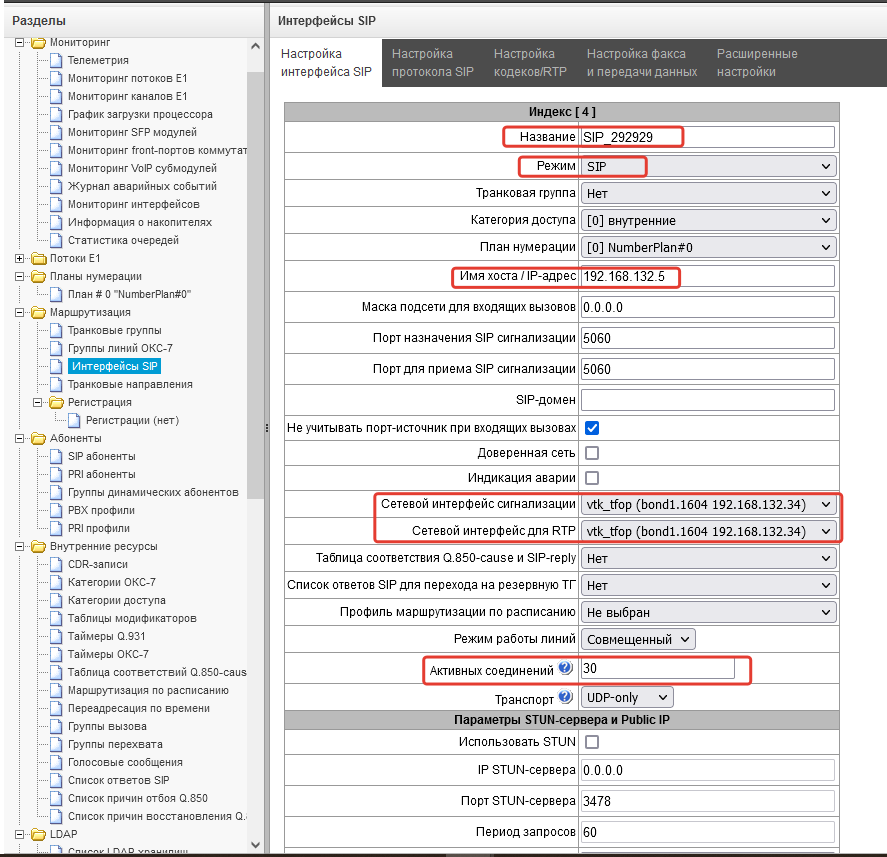The width and height of the screenshot is (887, 857).
Task: Click the SIP-домен input field
Action: 708,400
